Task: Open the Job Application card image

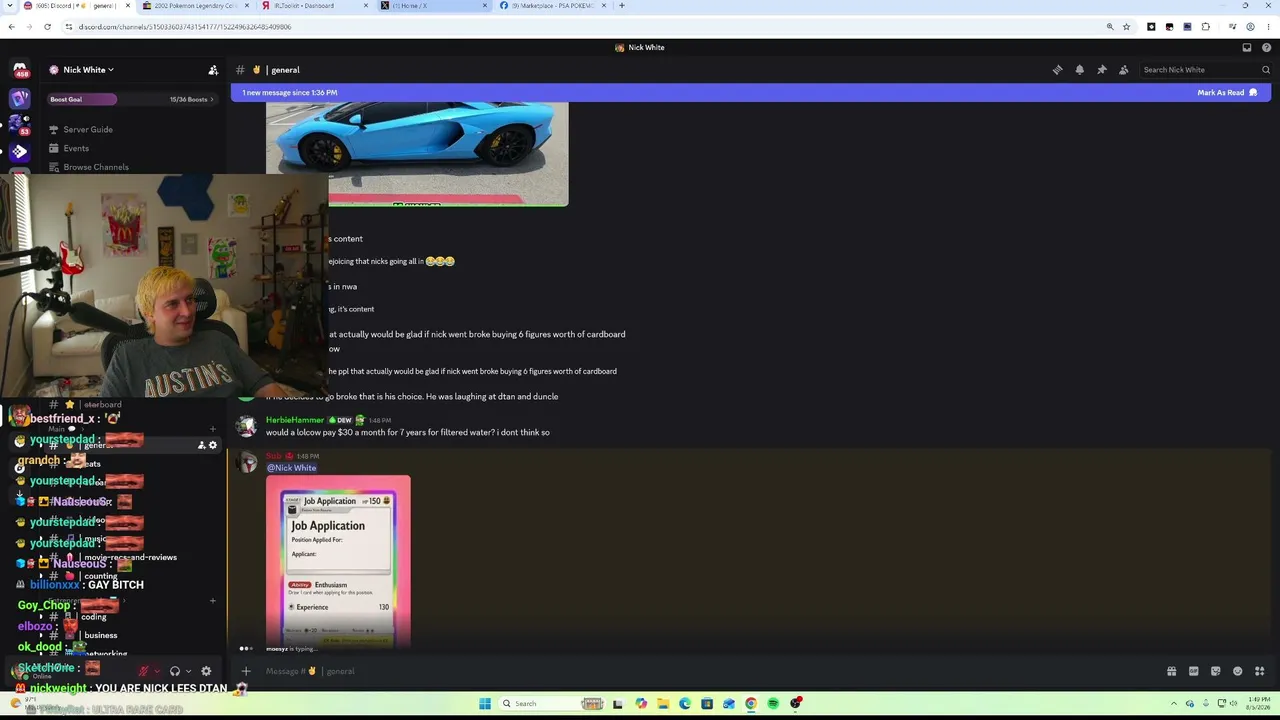Action: (338, 561)
